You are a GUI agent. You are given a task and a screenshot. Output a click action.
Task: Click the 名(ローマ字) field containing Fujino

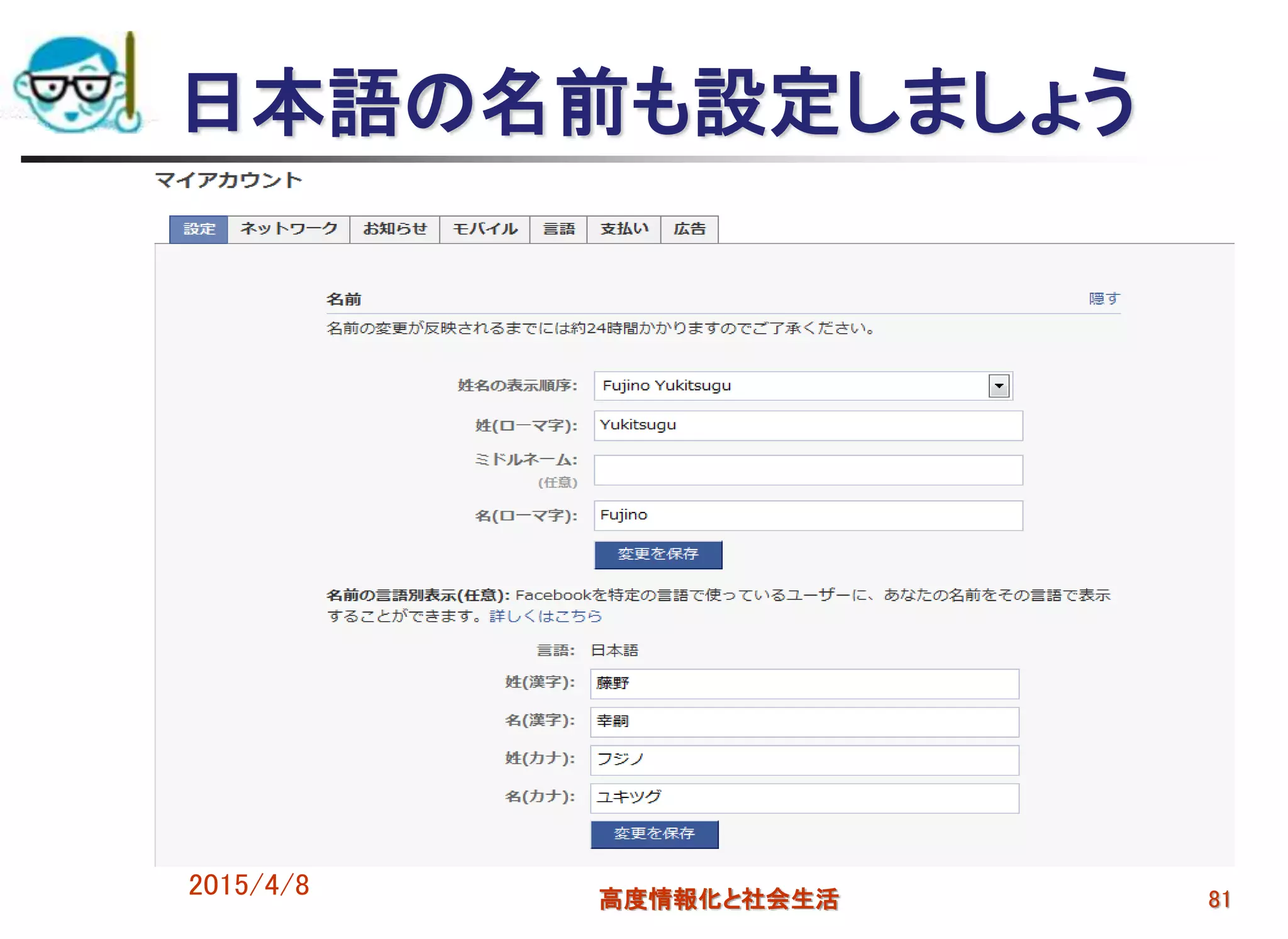pyautogui.click(x=808, y=516)
